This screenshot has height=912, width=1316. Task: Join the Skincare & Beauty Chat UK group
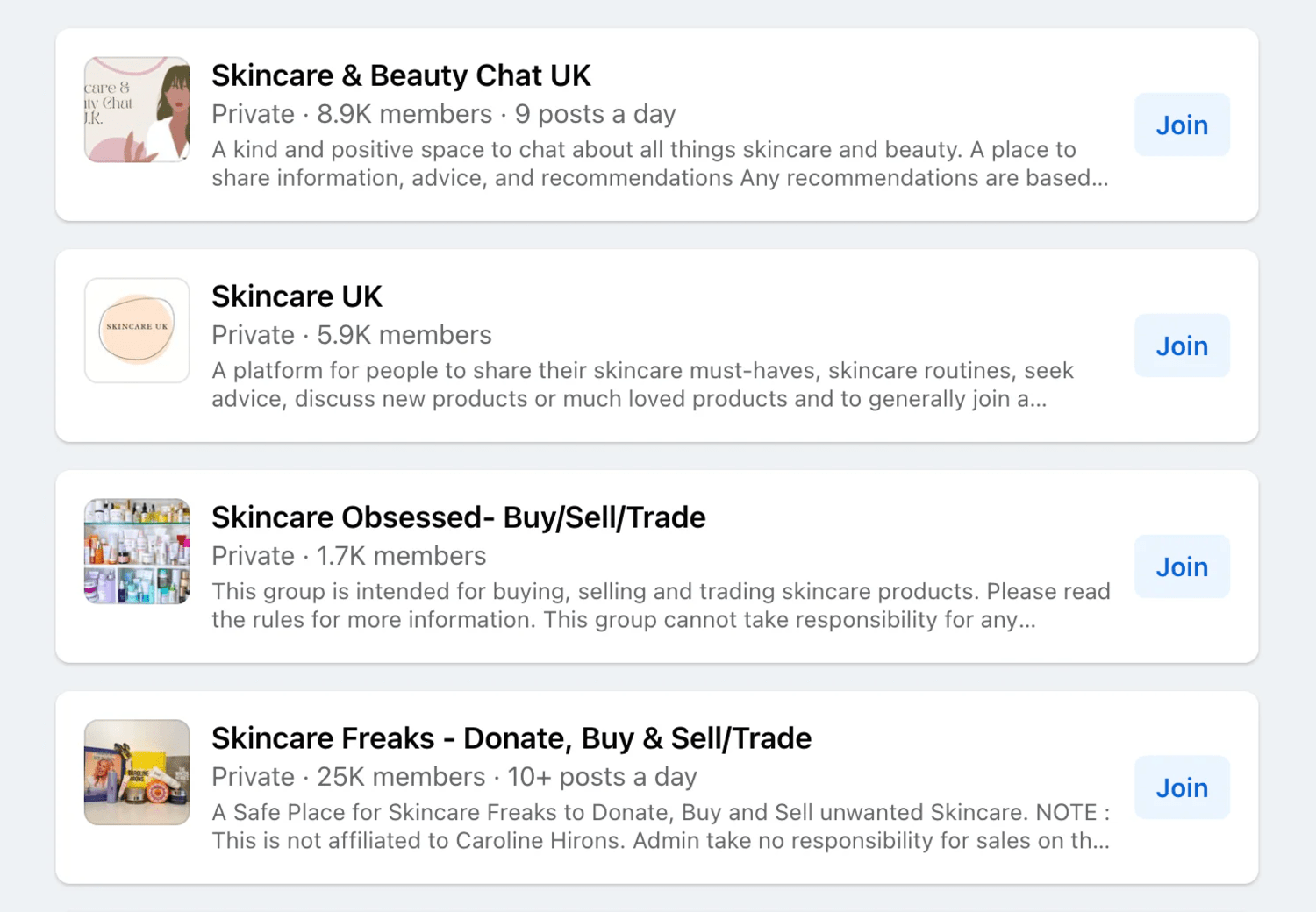[1182, 125]
